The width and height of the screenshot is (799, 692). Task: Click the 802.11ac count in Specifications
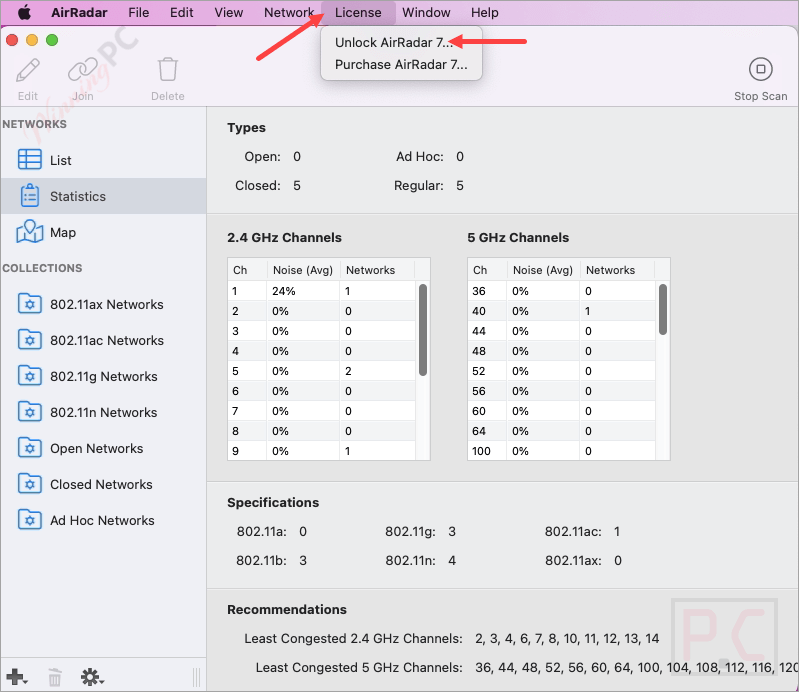click(617, 531)
